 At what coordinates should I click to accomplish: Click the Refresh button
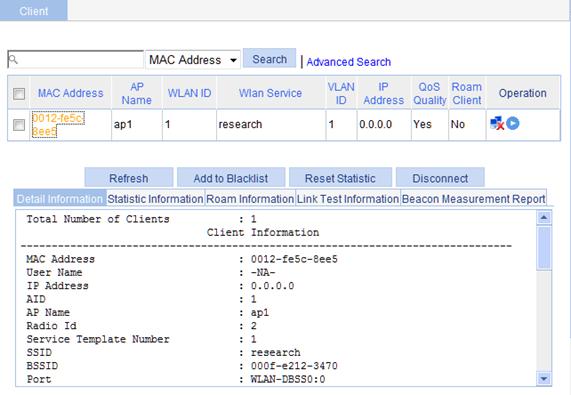coord(129,178)
